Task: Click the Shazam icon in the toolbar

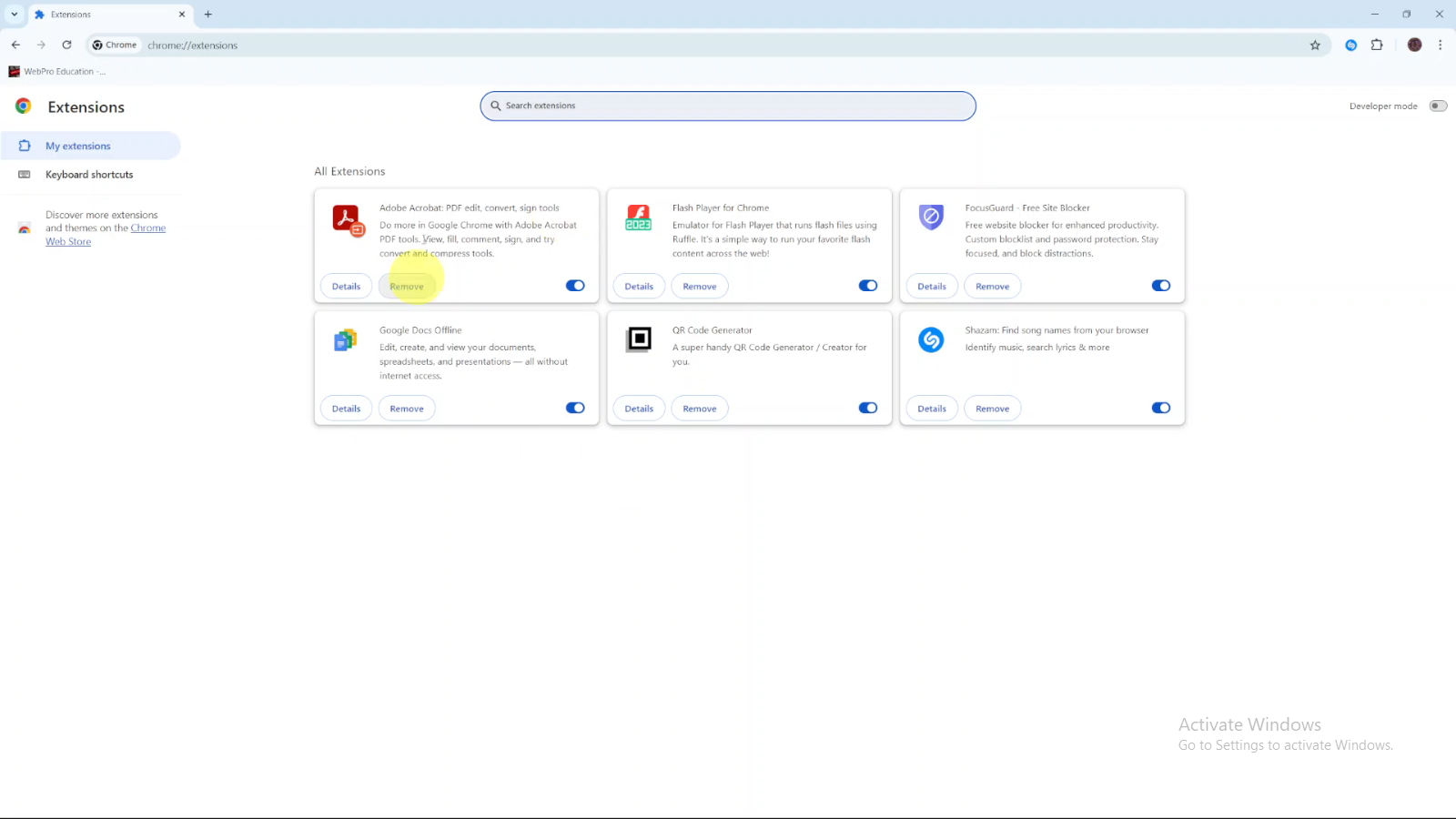Action: pos(1351,45)
